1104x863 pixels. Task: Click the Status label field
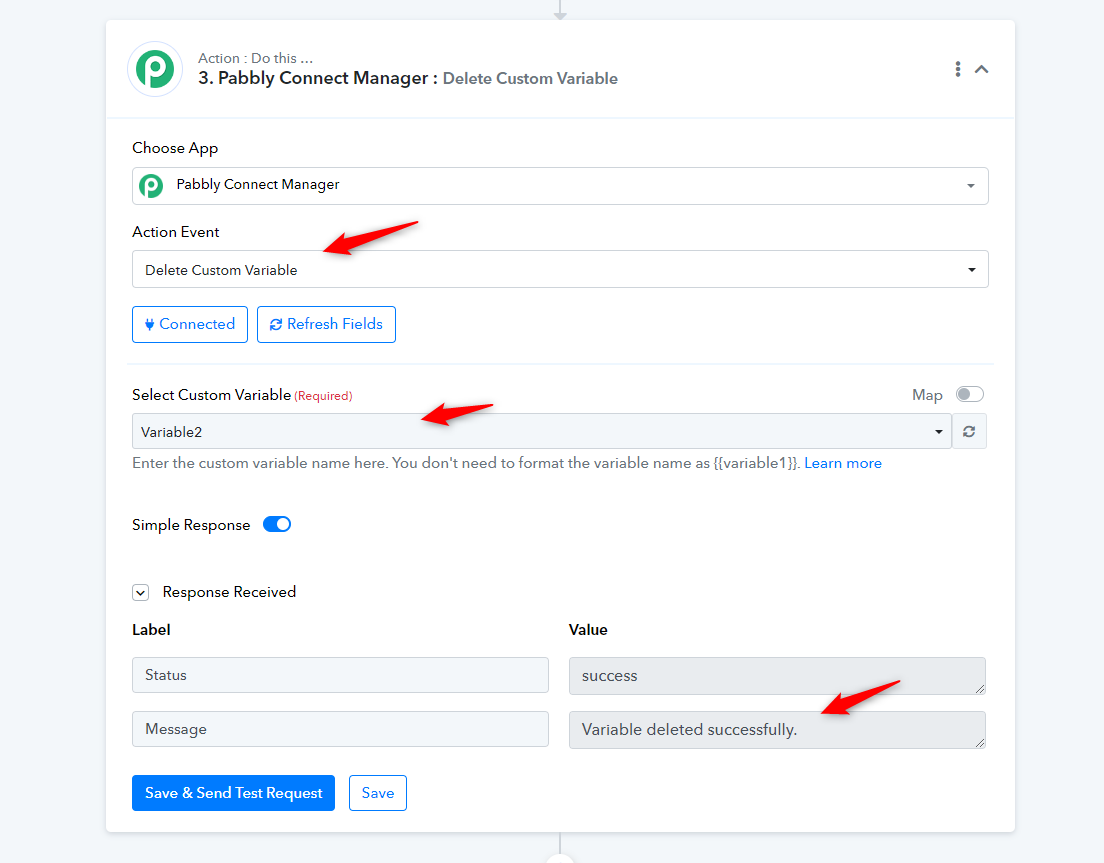click(x=340, y=675)
